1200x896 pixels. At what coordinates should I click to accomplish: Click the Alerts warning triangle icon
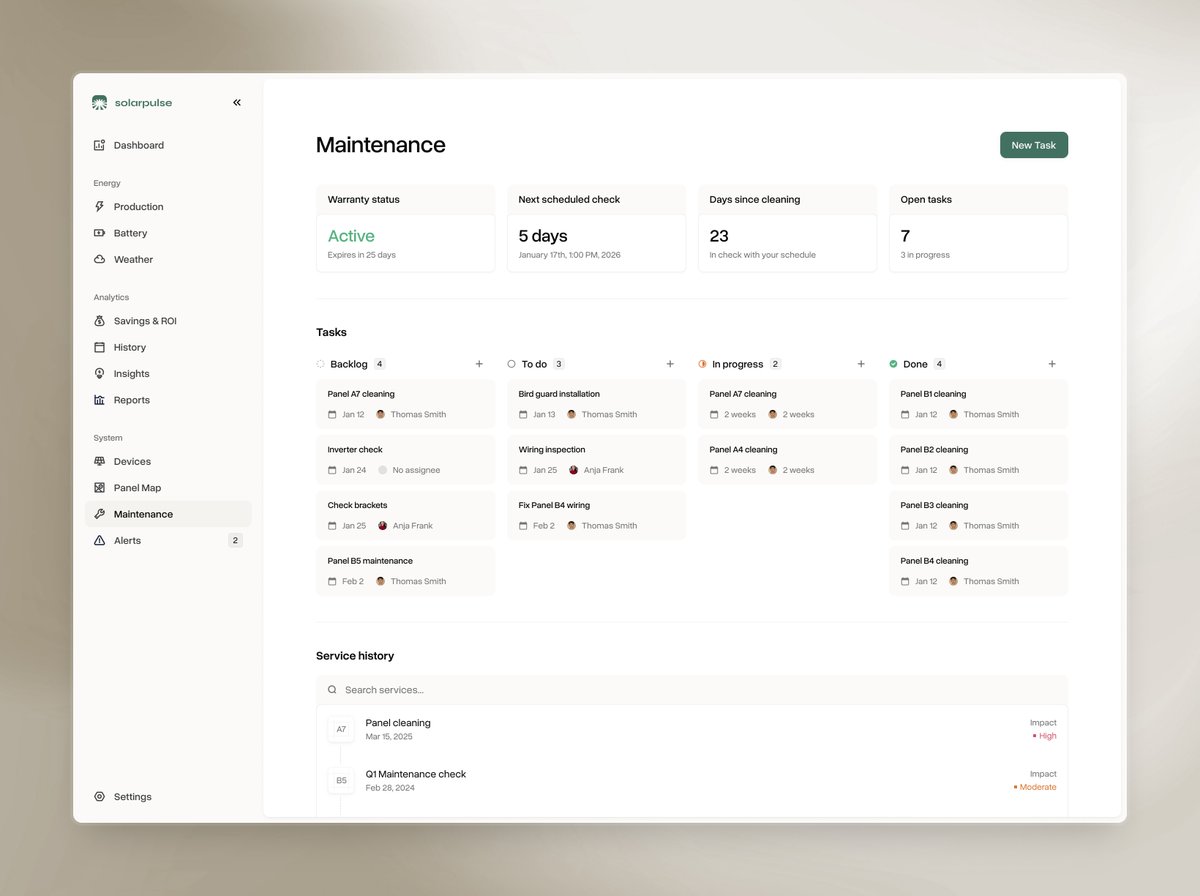click(x=99, y=540)
